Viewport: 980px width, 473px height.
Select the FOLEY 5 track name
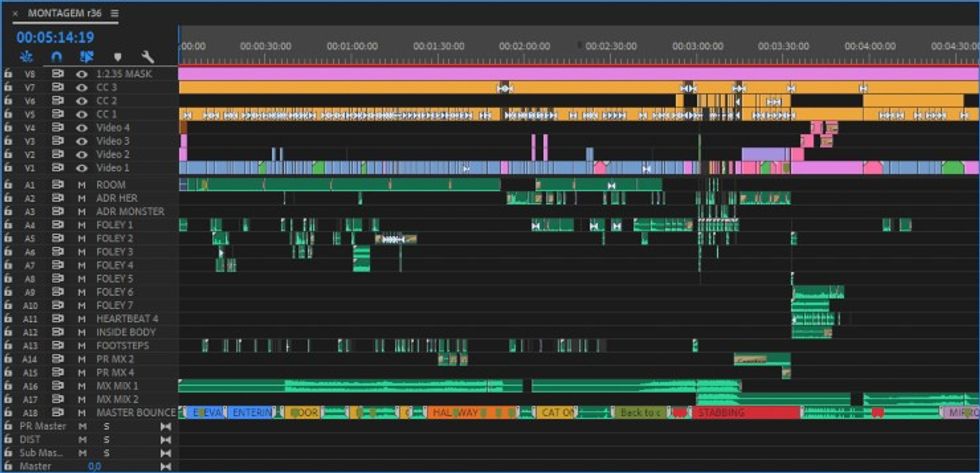(114, 279)
